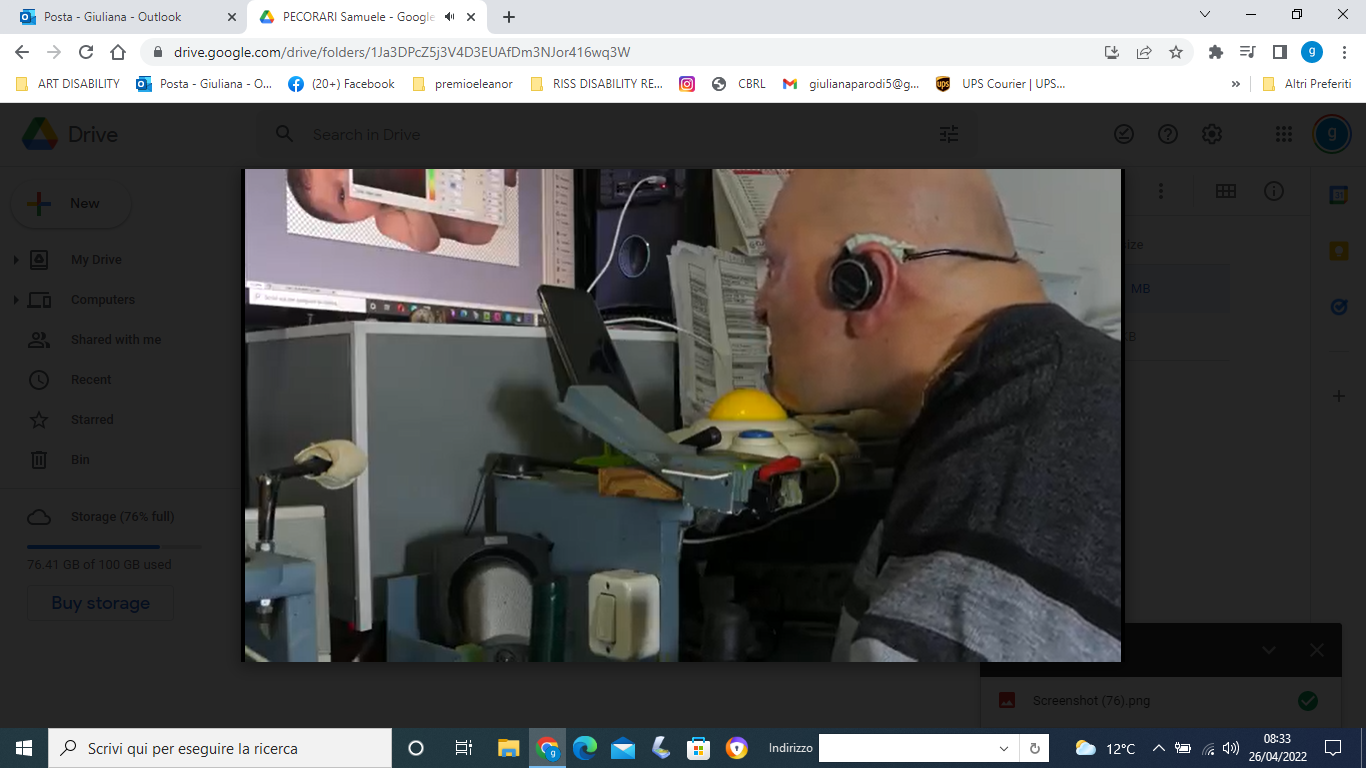Open Google Drive settings gear

click(1212, 134)
